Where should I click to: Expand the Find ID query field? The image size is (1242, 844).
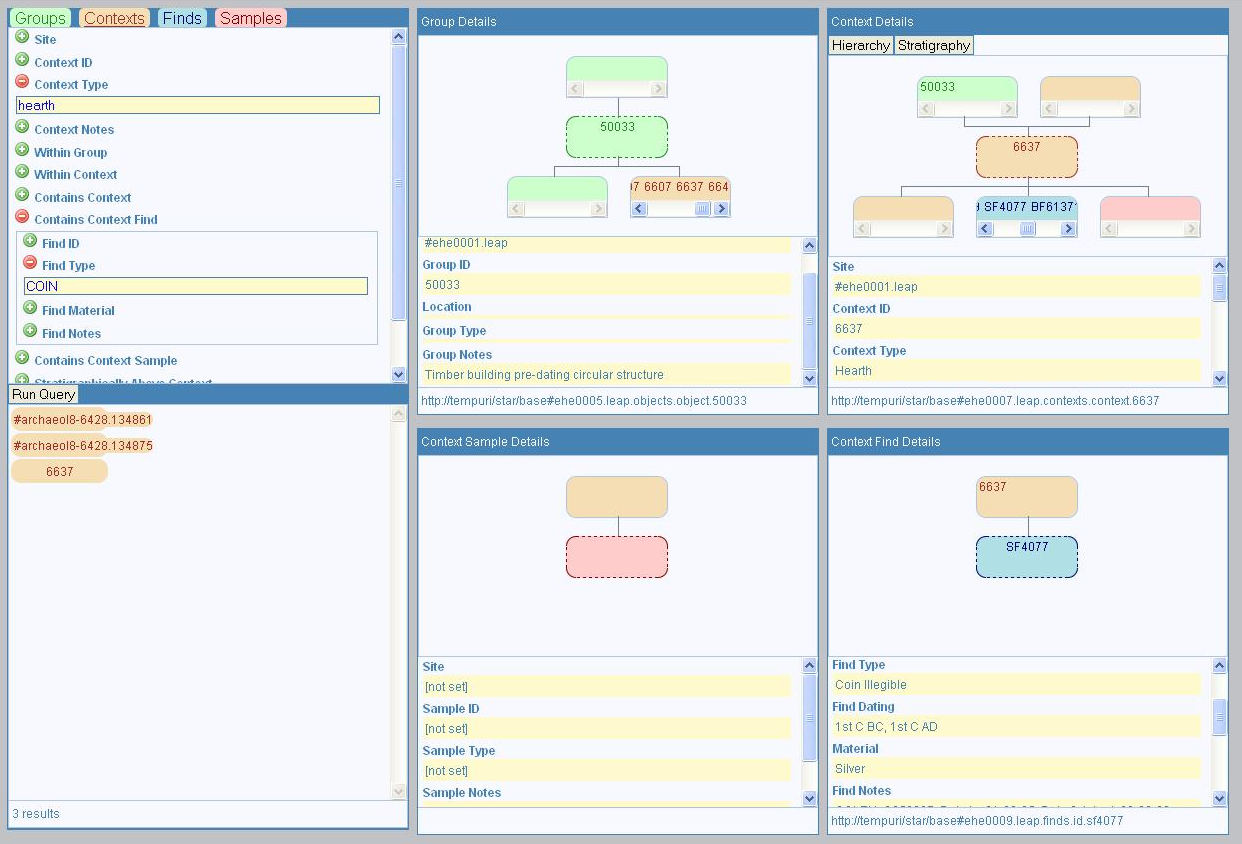pyautogui.click(x=30, y=241)
